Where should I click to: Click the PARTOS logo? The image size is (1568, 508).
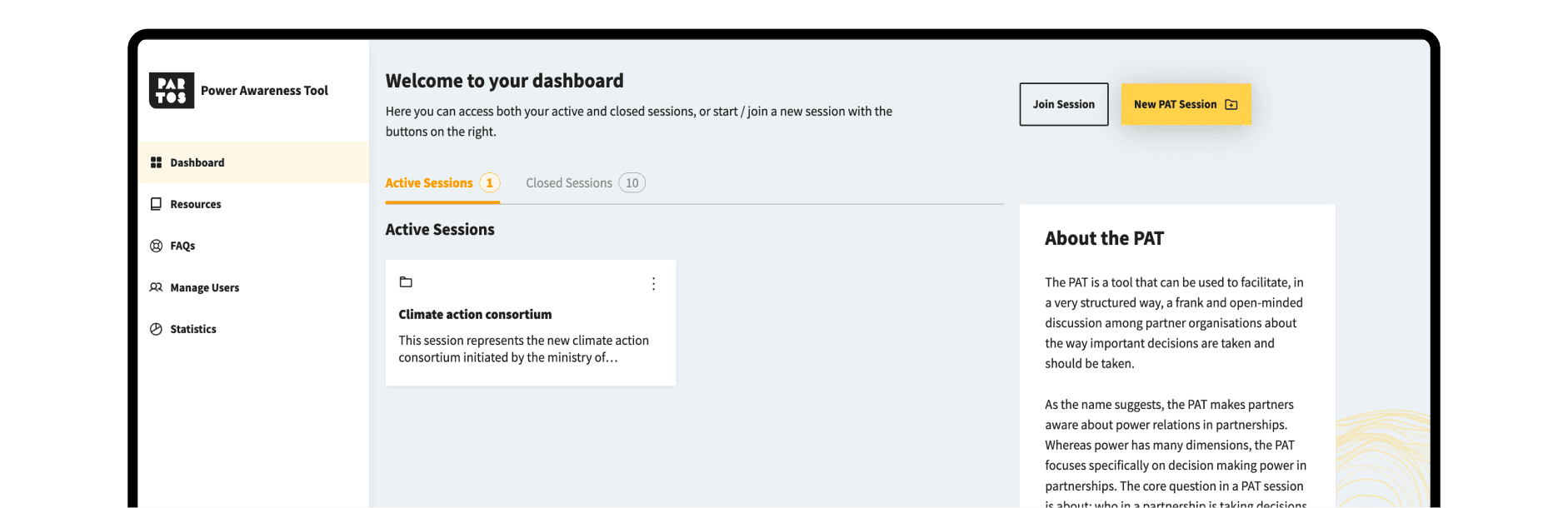(x=172, y=91)
